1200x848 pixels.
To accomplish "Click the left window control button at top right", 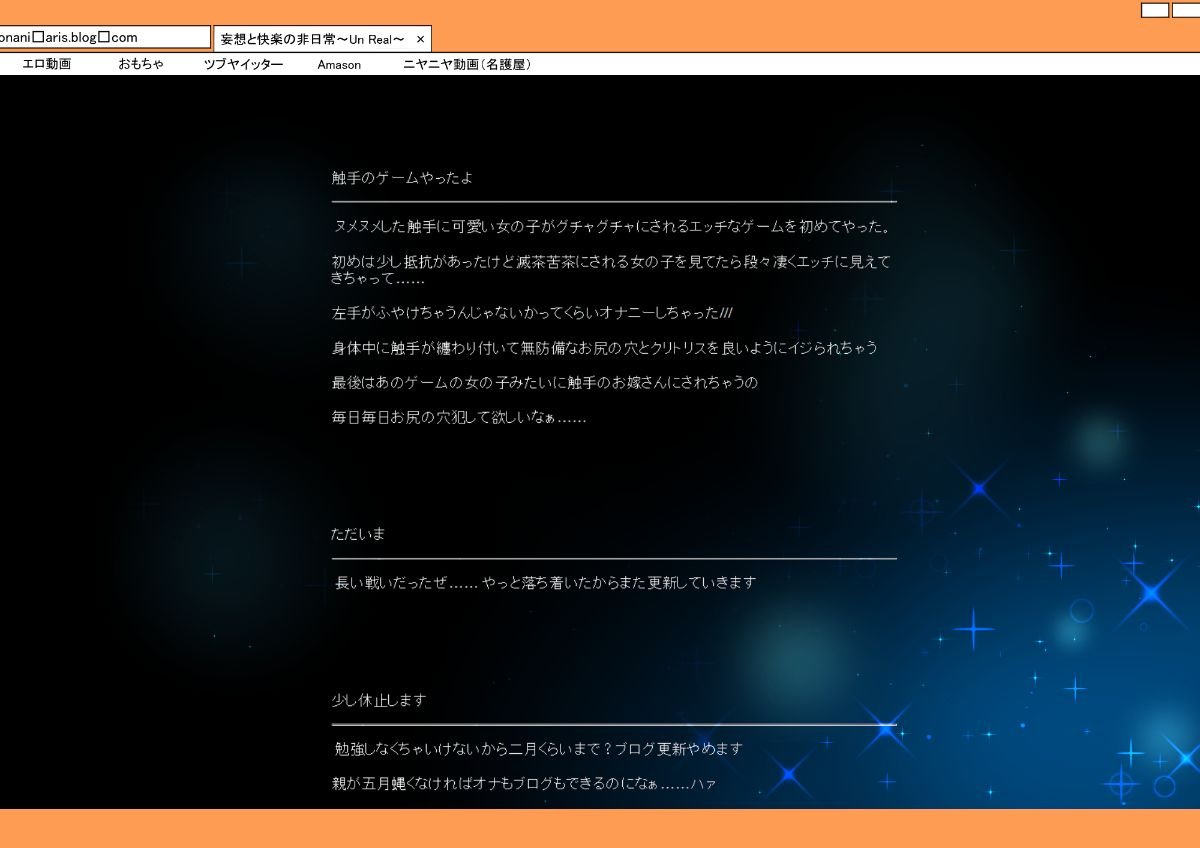I will (x=1155, y=10).
